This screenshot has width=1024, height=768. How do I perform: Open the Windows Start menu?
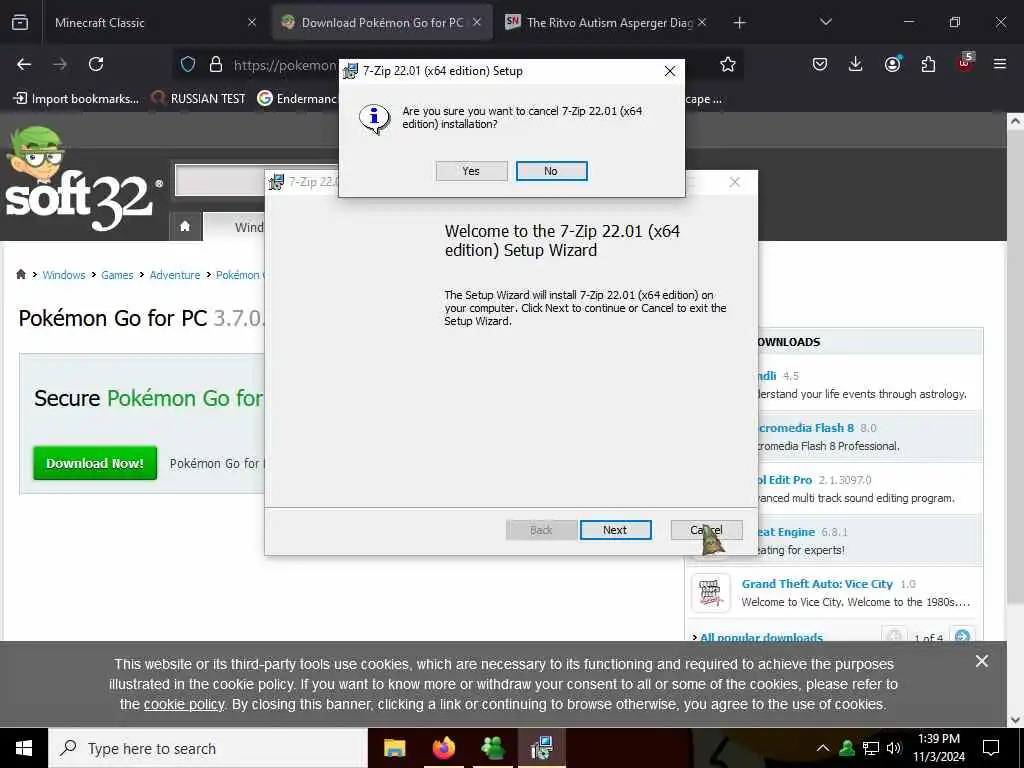point(24,748)
